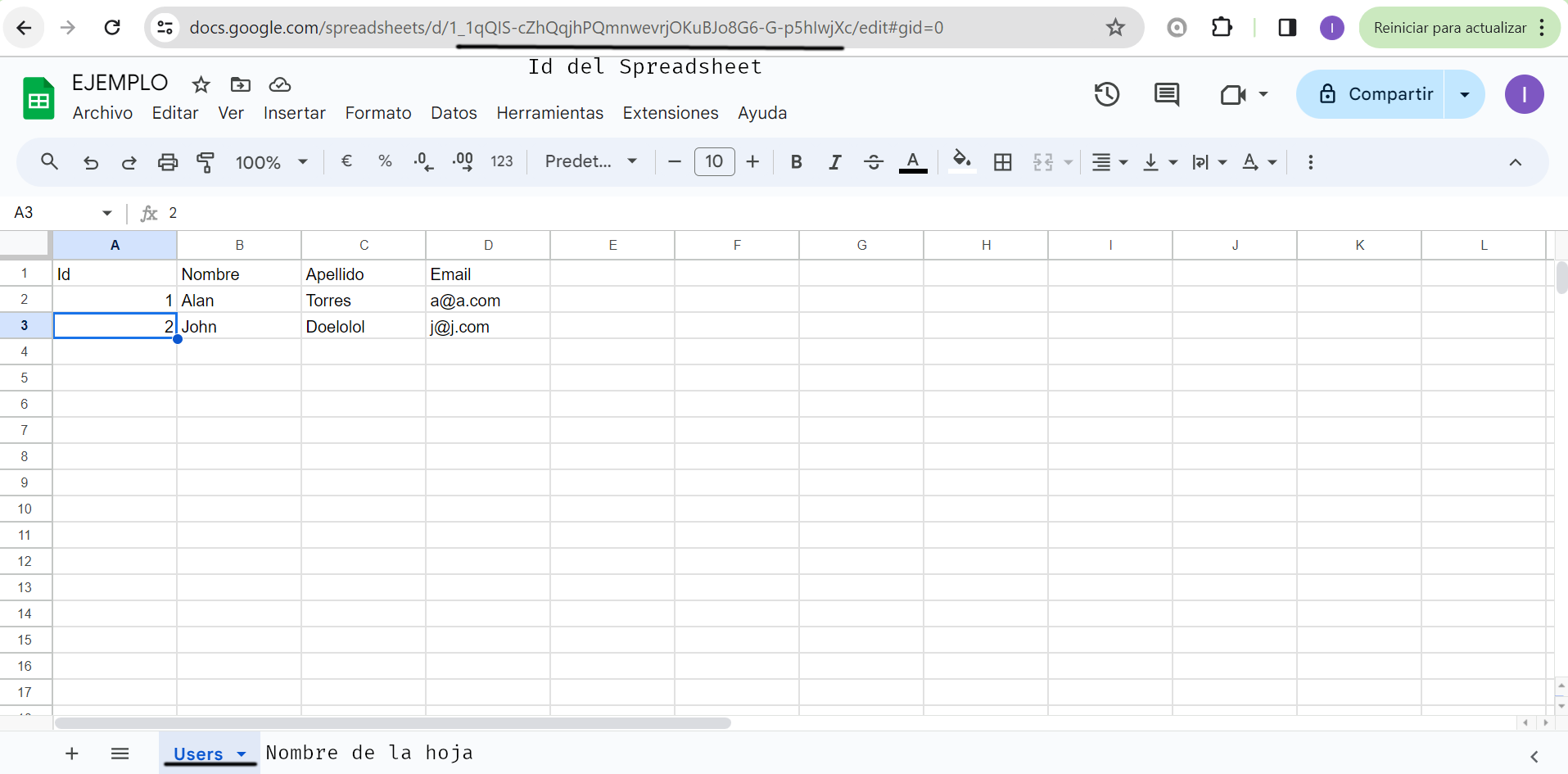Decrease font size minus button
The width and height of the screenshot is (1568, 774).
pyautogui.click(x=675, y=162)
